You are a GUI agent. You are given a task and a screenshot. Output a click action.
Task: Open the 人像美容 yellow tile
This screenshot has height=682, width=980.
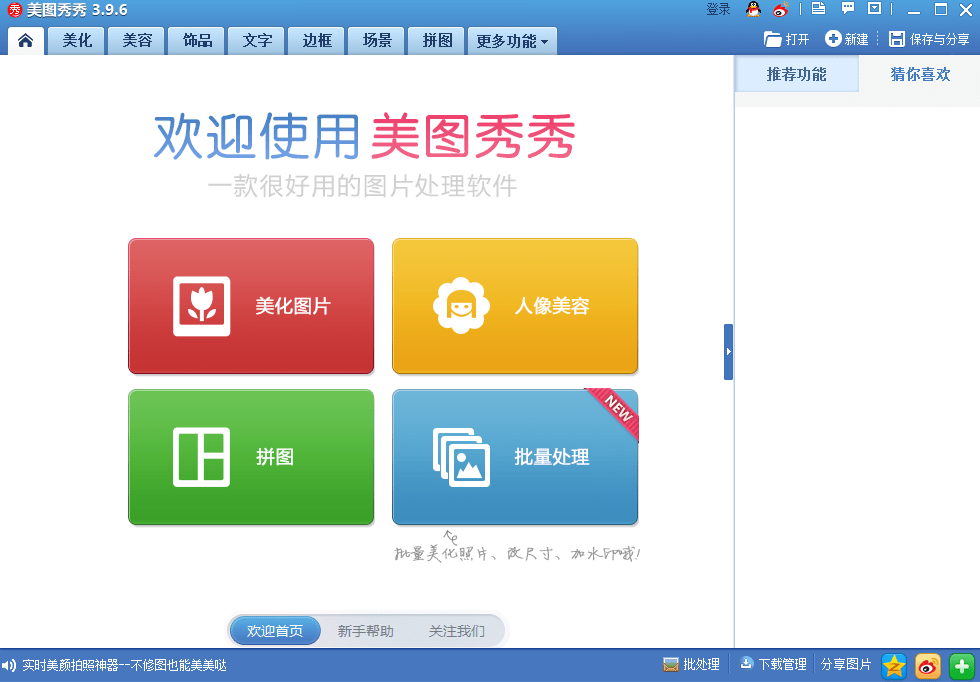click(515, 306)
